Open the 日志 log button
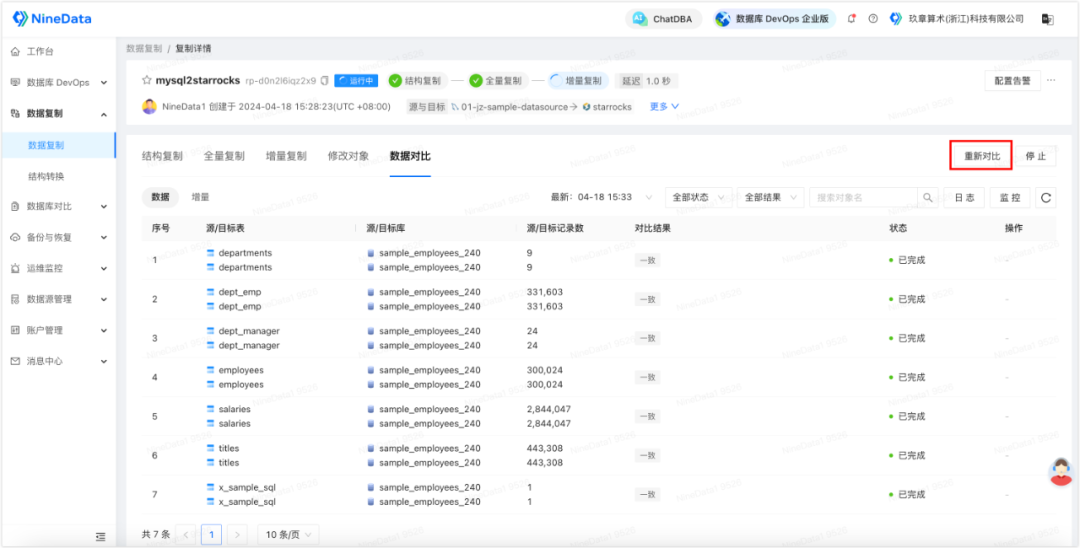The height and width of the screenshot is (548, 1080). point(964,198)
